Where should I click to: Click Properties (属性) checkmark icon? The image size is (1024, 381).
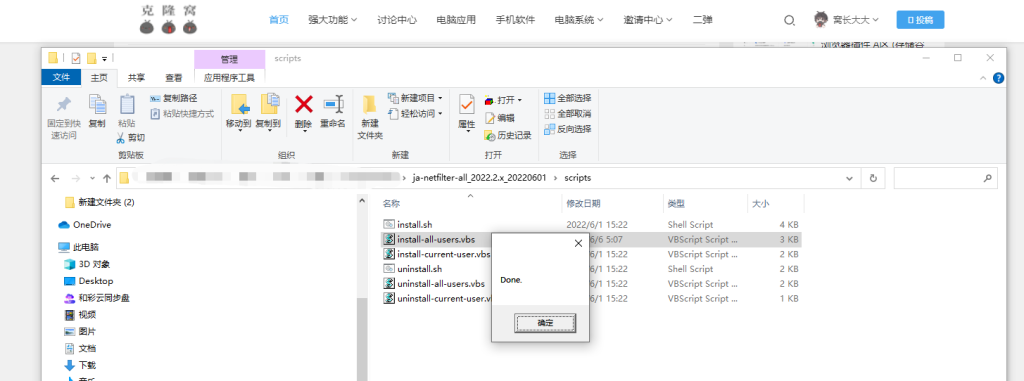pyautogui.click(x=466, y=105)
